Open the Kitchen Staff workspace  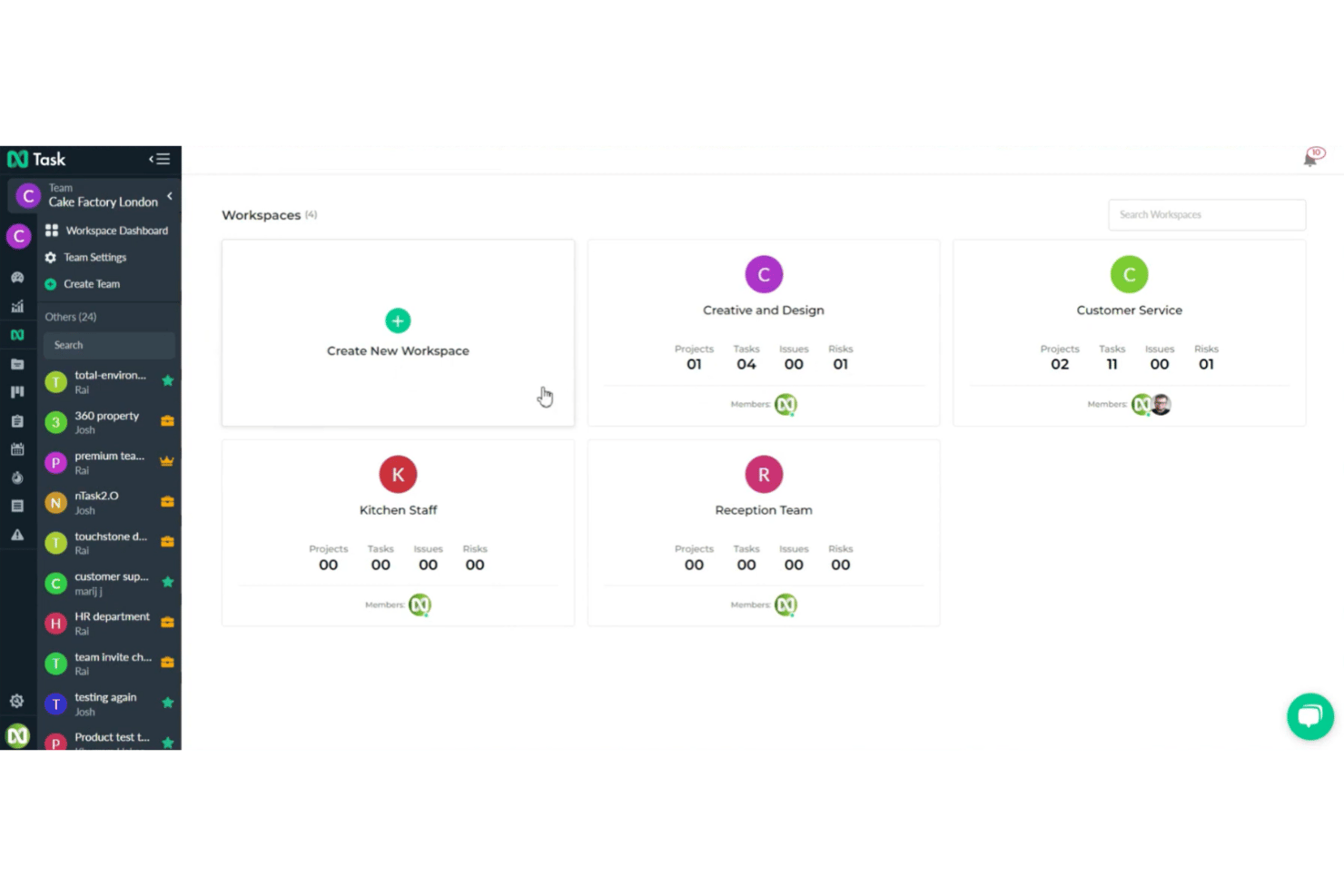(398, 533)
